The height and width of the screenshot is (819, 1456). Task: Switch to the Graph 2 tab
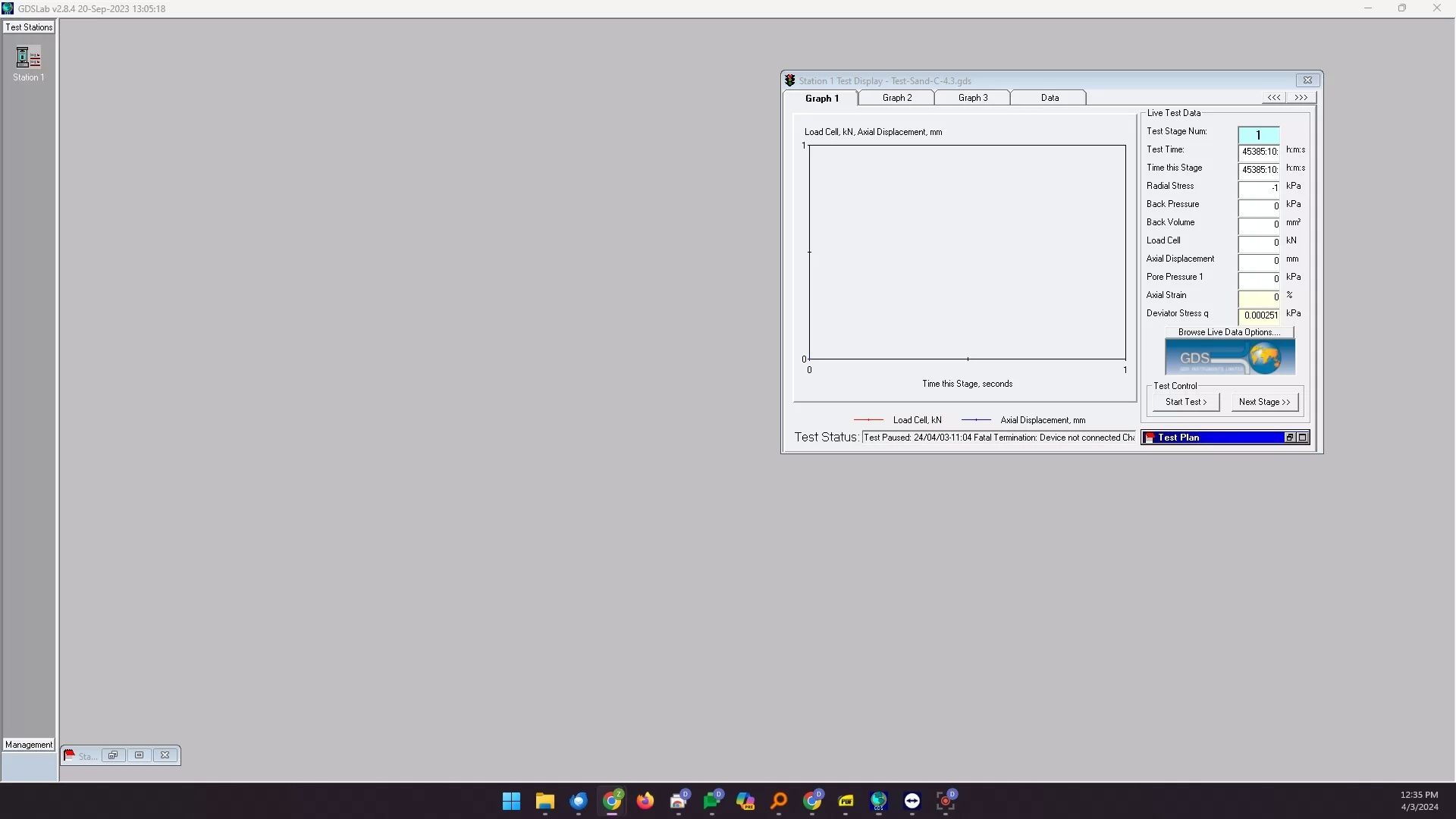click(x=896, y=98)
